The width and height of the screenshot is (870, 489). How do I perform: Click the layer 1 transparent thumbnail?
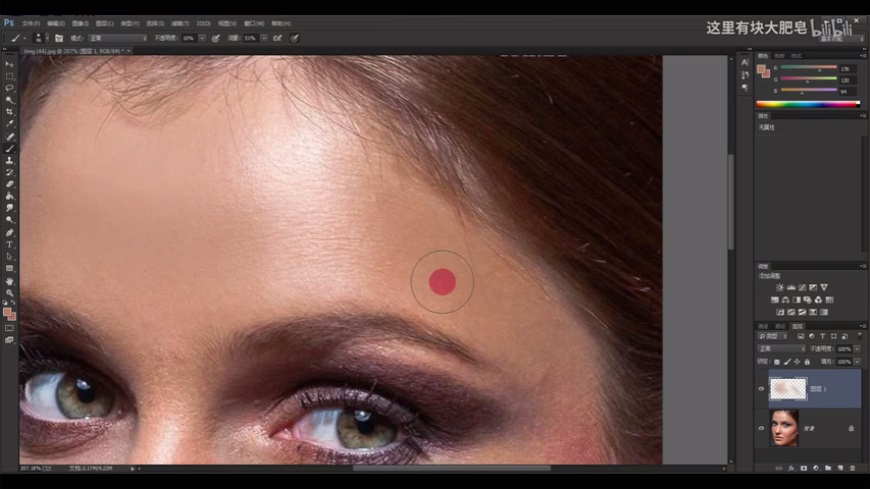point(788,389)
